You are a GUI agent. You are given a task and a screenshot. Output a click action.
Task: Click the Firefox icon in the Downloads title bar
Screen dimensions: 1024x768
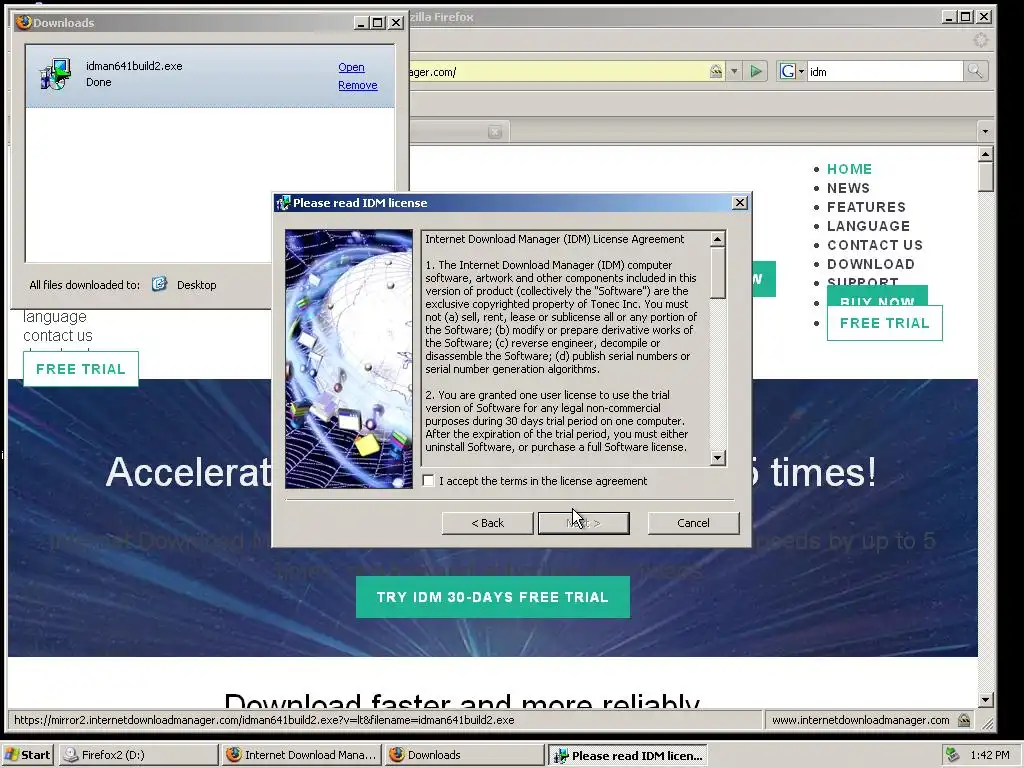(24, 22)
